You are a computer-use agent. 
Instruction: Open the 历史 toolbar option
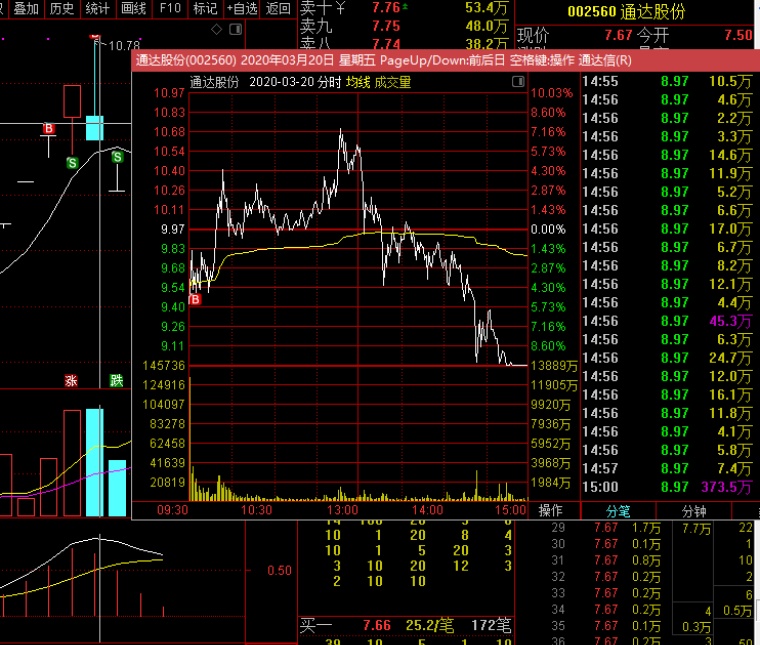point(62,8)
